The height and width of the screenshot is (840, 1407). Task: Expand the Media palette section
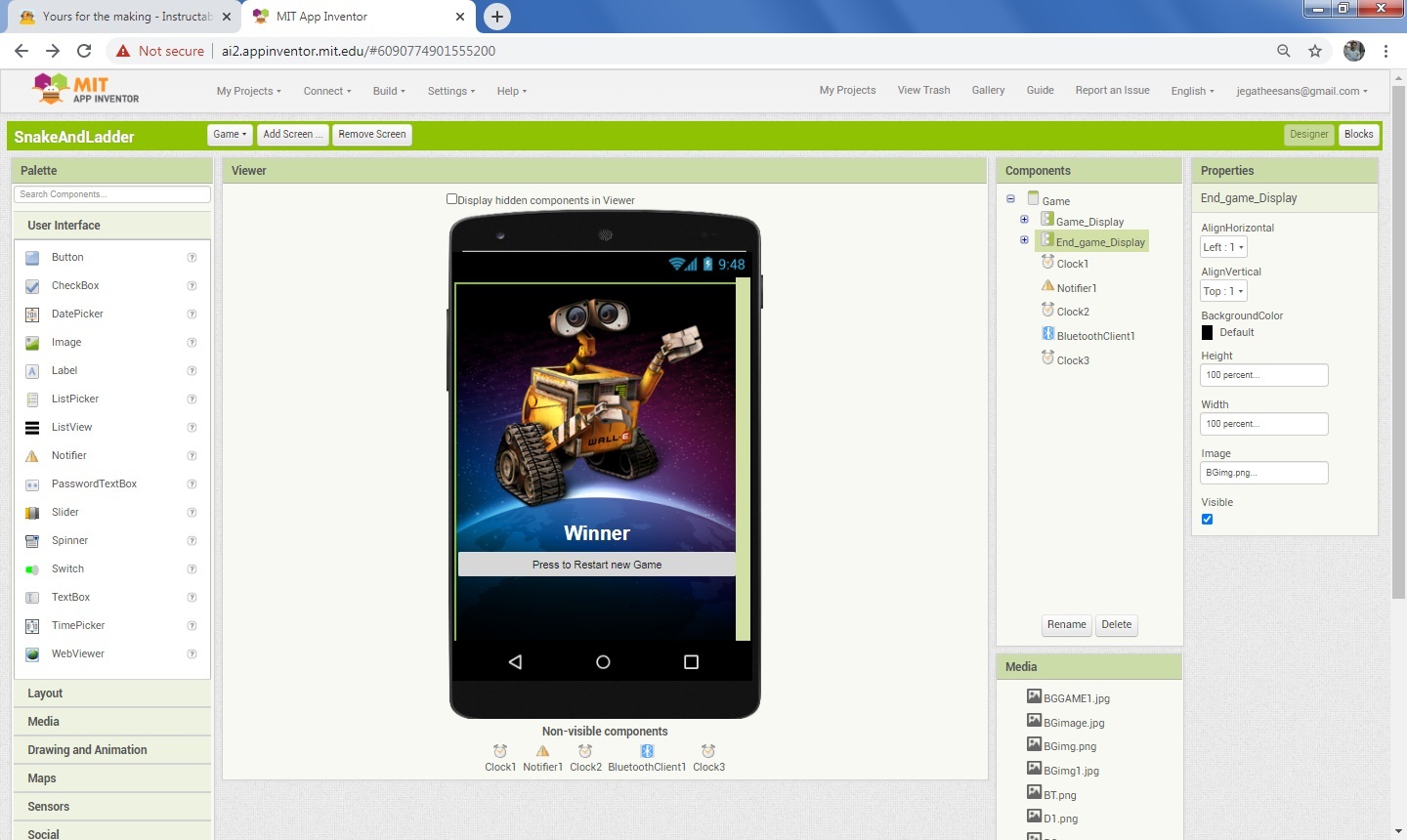[x=112, y=722]
